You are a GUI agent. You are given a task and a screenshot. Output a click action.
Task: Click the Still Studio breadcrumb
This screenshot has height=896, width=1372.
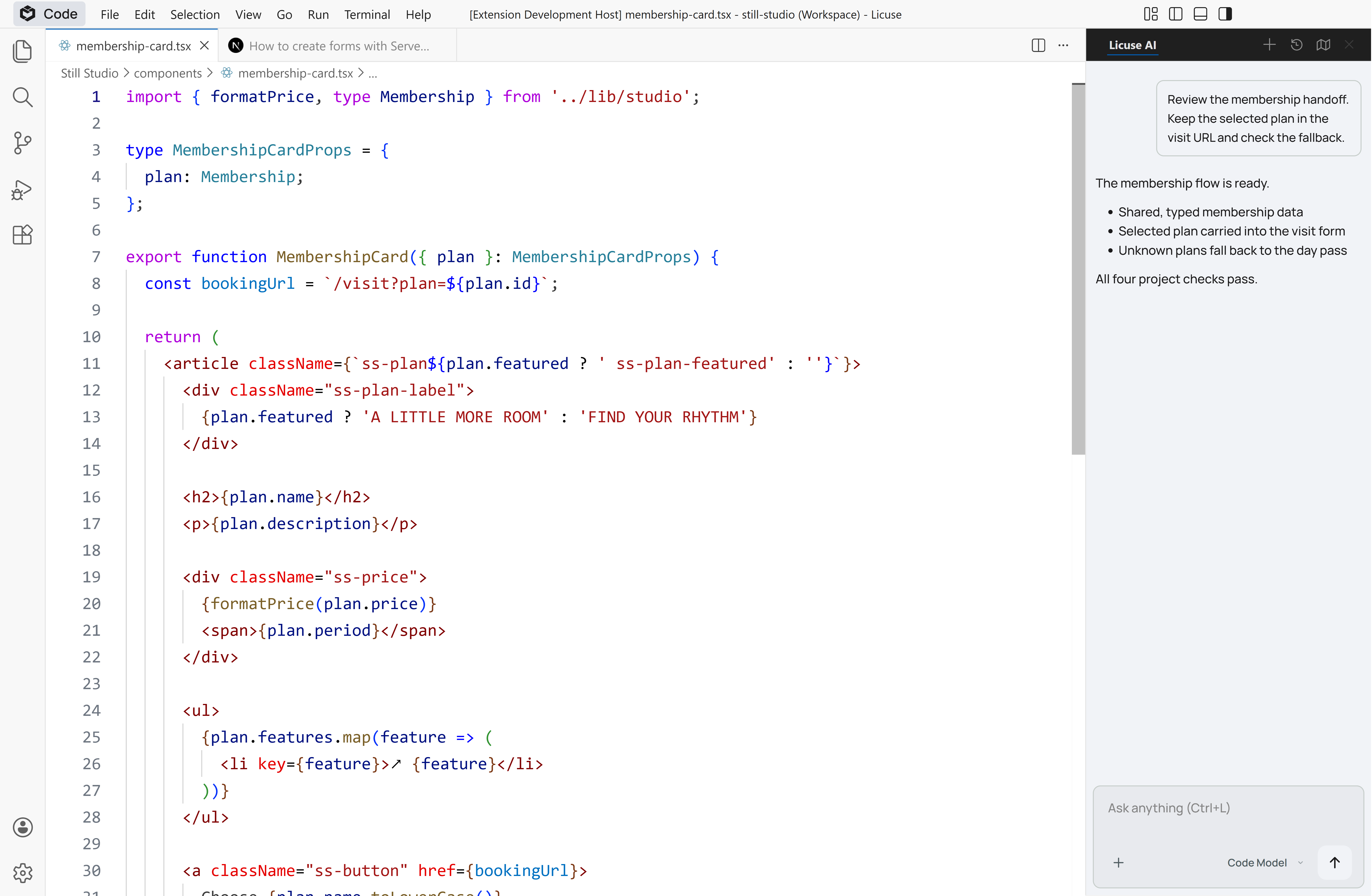89,73
